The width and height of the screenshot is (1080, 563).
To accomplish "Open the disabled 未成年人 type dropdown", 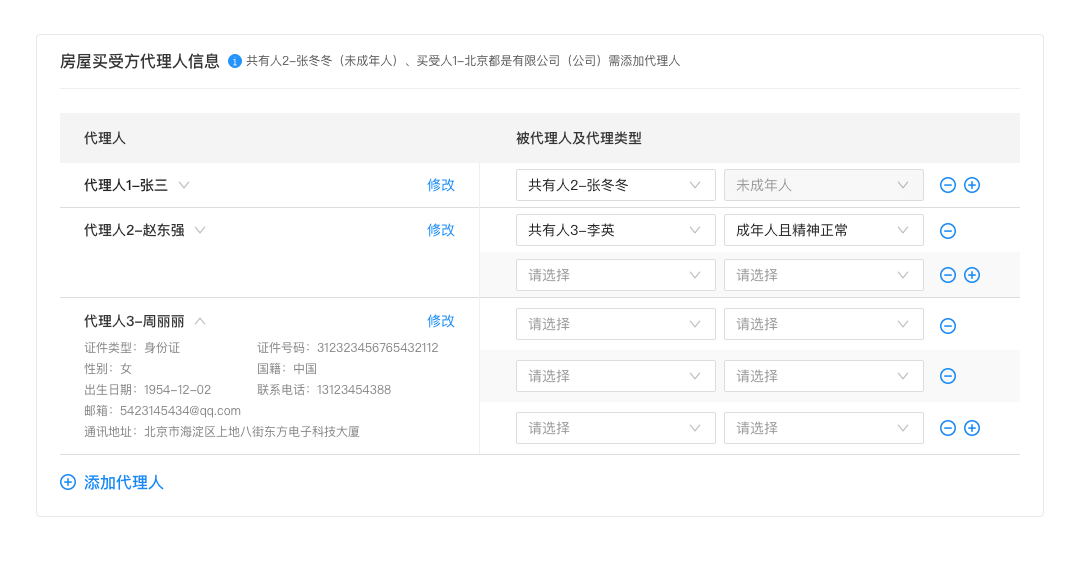I will pos(824,185).
